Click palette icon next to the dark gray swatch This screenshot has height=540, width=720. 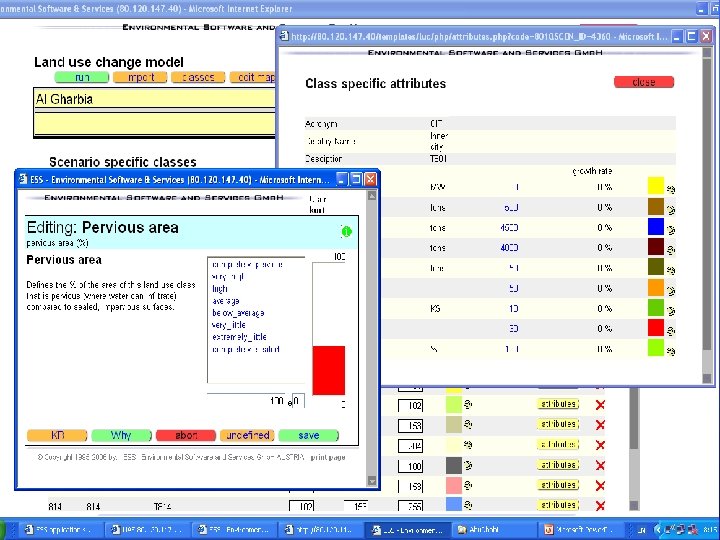point(467,465)
